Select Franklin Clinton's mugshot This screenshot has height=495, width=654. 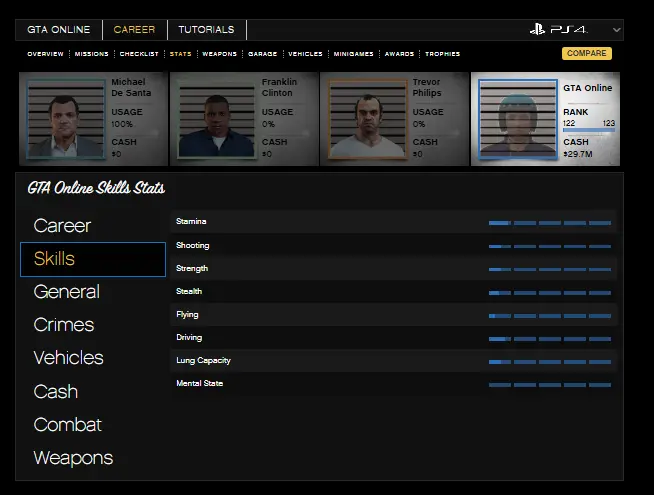click(x=215, y=119)
